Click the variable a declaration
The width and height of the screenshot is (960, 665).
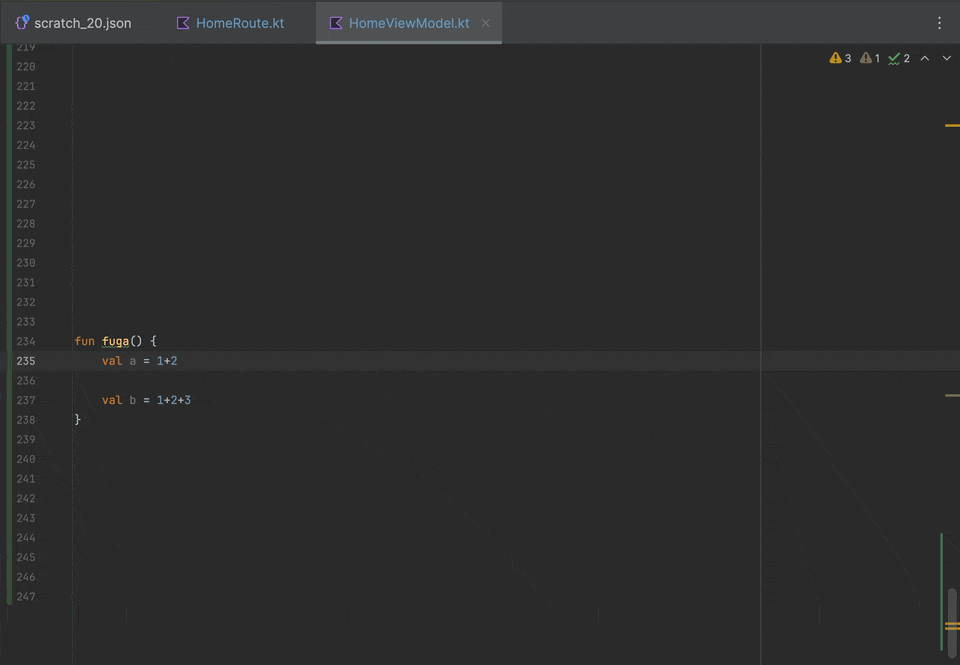point(133,361)
